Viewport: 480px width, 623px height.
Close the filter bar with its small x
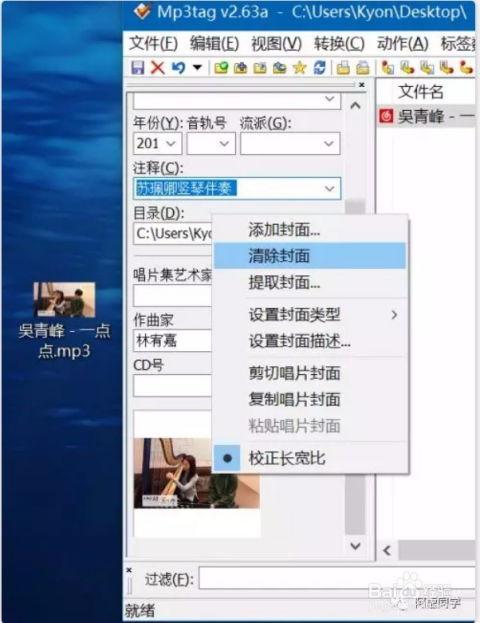pyautogui.click(x=129, y=570)
